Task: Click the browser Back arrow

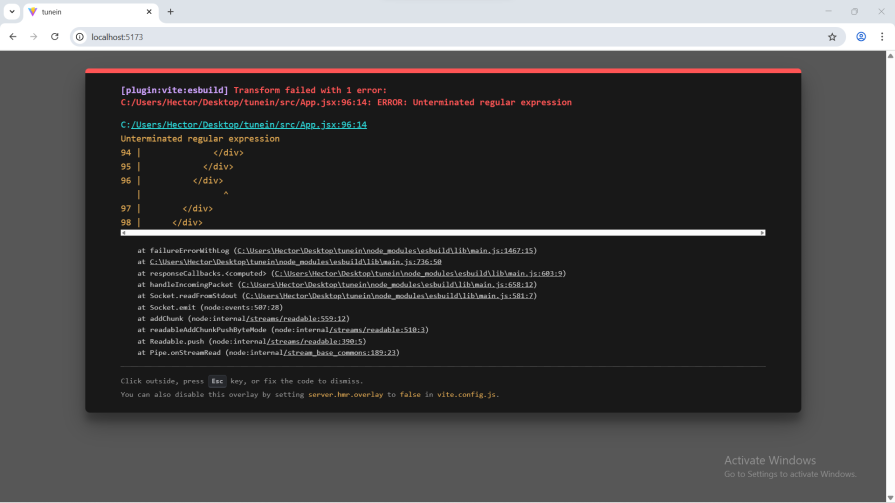Action: point(13,37)
